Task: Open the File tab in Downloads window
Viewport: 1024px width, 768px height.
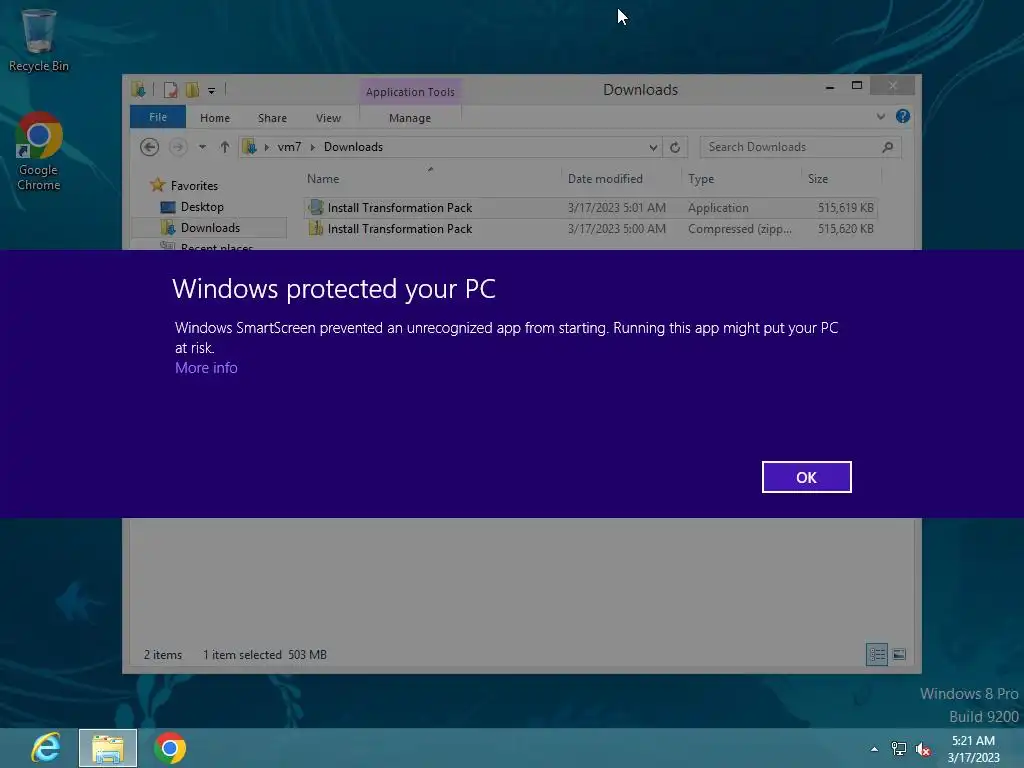Action: (x=158, y=117)
